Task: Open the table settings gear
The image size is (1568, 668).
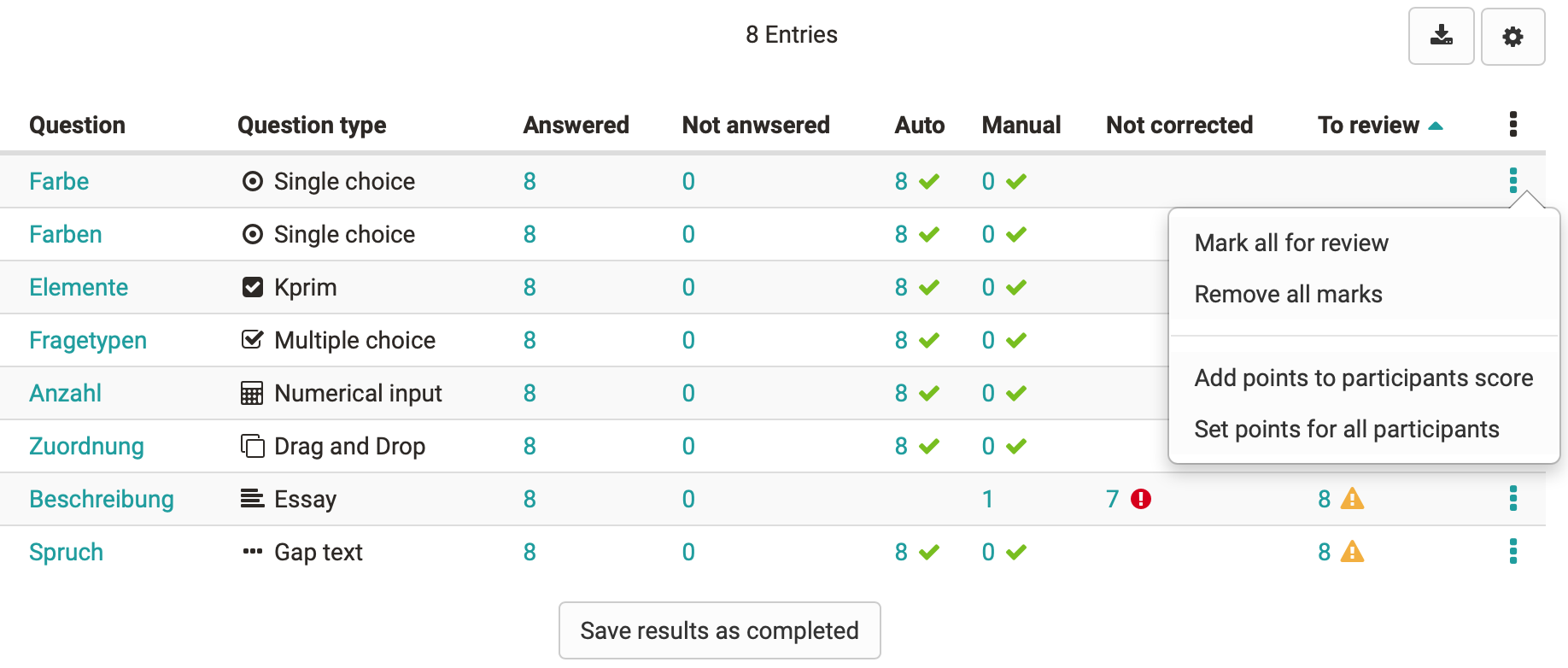Action: [x=1512, y=37]
